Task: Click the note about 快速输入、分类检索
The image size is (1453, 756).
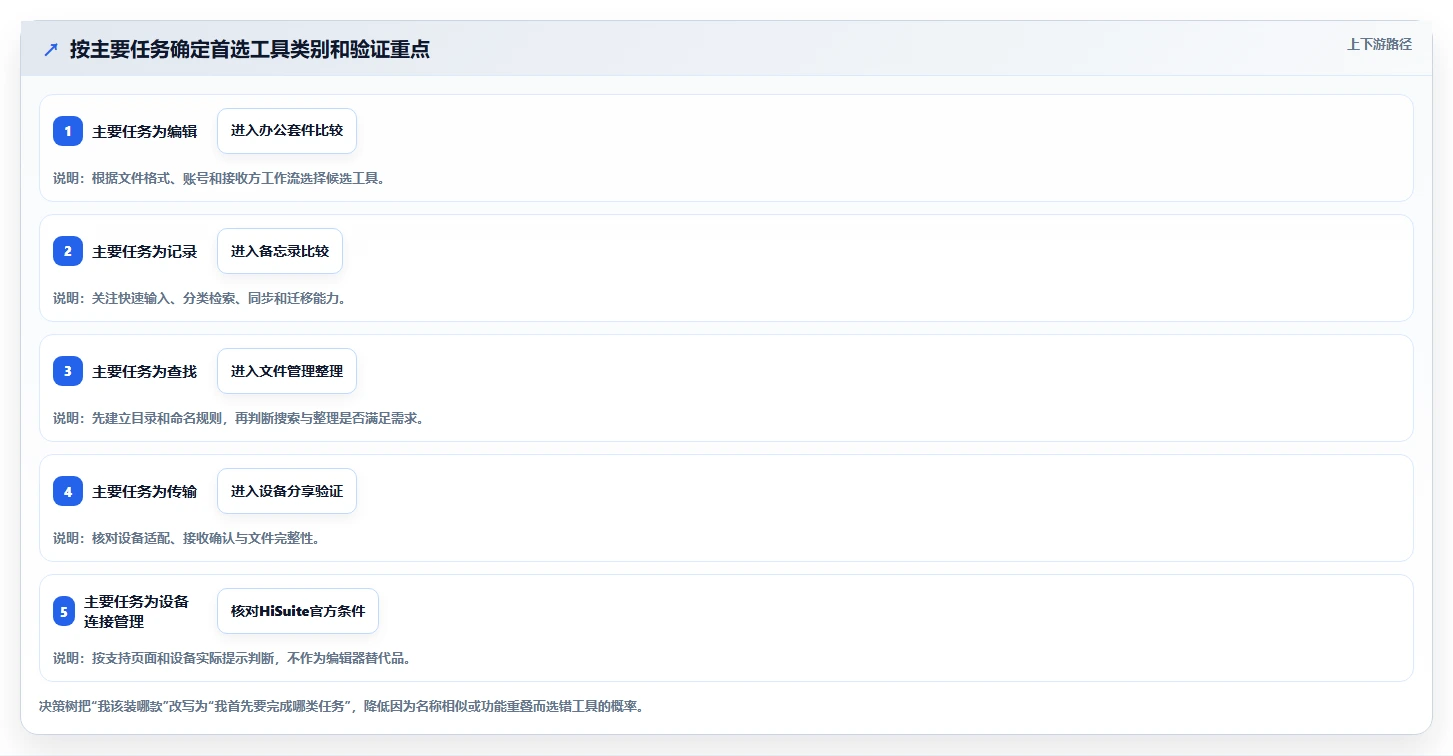Action: [x=200, y=298]
